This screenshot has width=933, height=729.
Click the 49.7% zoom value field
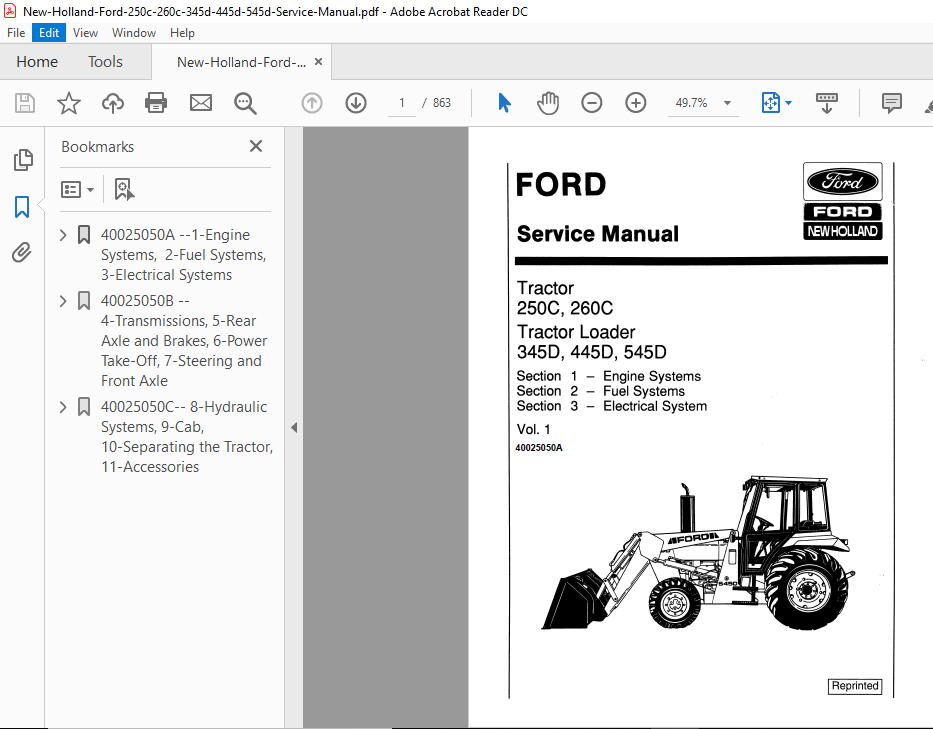pos(692,103)
